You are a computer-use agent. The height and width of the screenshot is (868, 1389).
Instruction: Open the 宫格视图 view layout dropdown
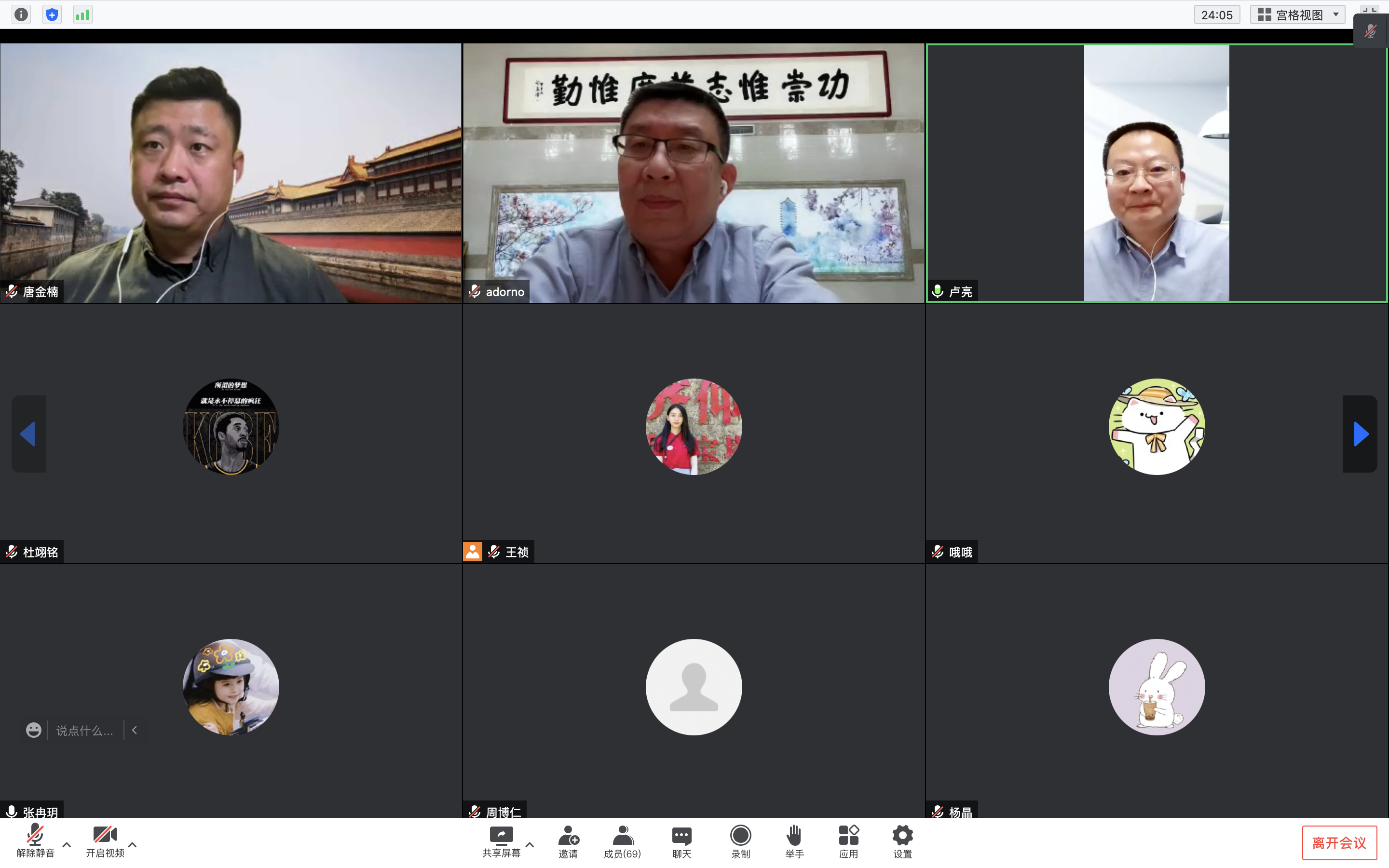click(1298, 14)
